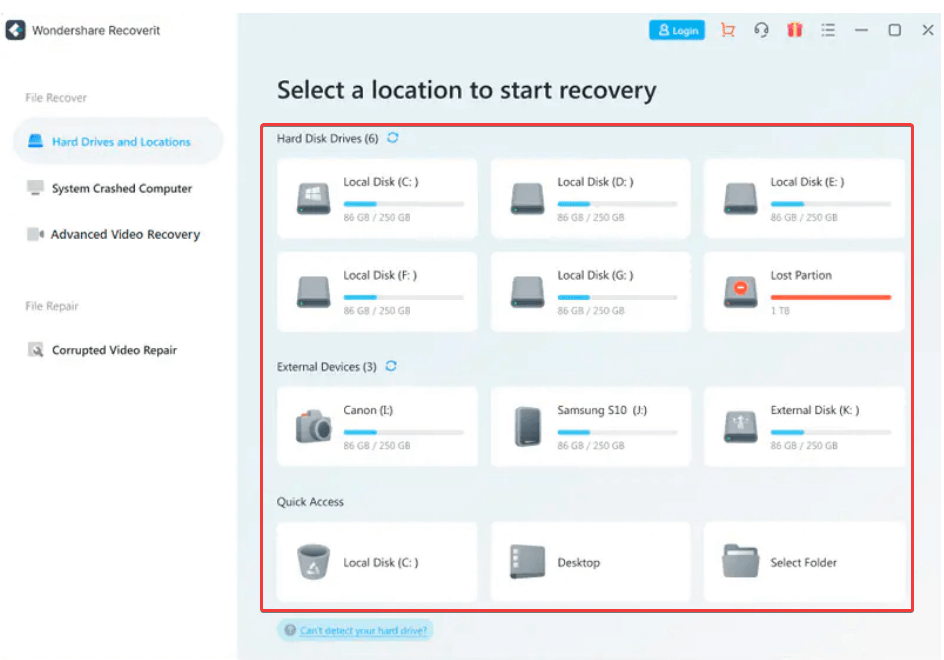This screenshot has width=944, height=660.
Task: Click the Local Disk (E:) label
Action: click(807, 182)
